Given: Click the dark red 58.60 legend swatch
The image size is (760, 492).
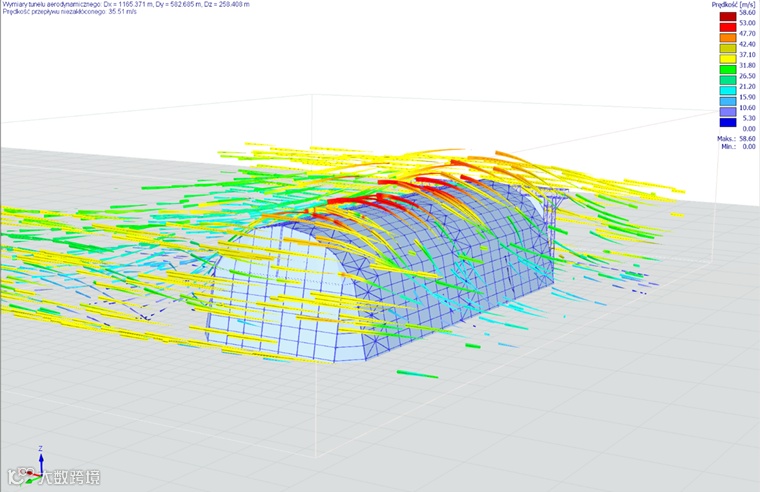Looking at the screenshot, I should click(x=728, y=16).
